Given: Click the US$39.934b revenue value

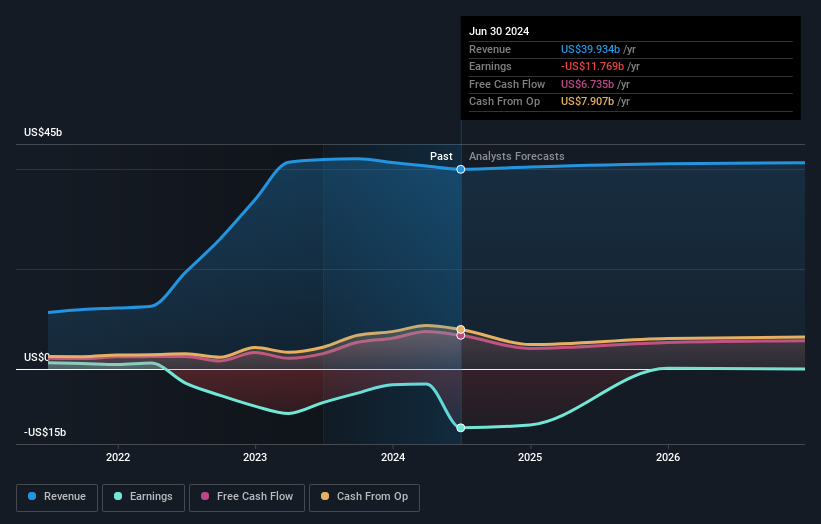Looking at the screenshot, I should (590, 49).
